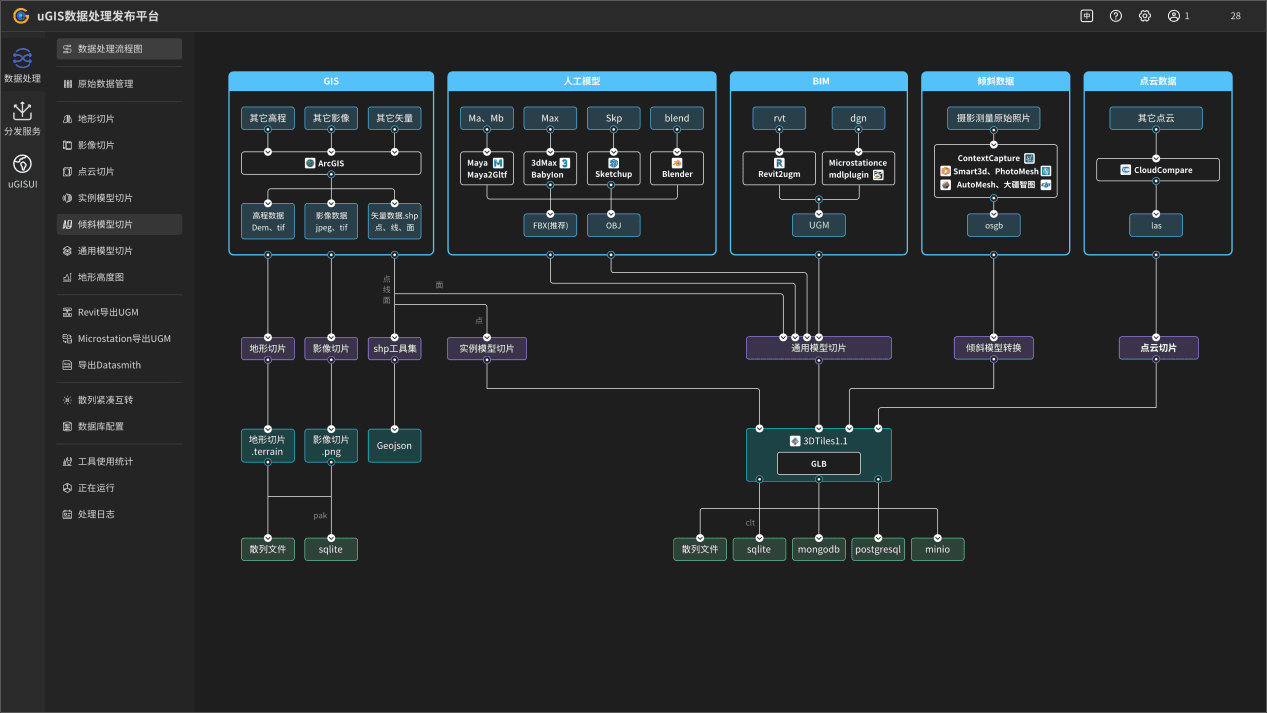Open the uGISUI sidebar section
Viewport: 1267px width, 713px height.
pyautogui.click(x=22, y=170)
